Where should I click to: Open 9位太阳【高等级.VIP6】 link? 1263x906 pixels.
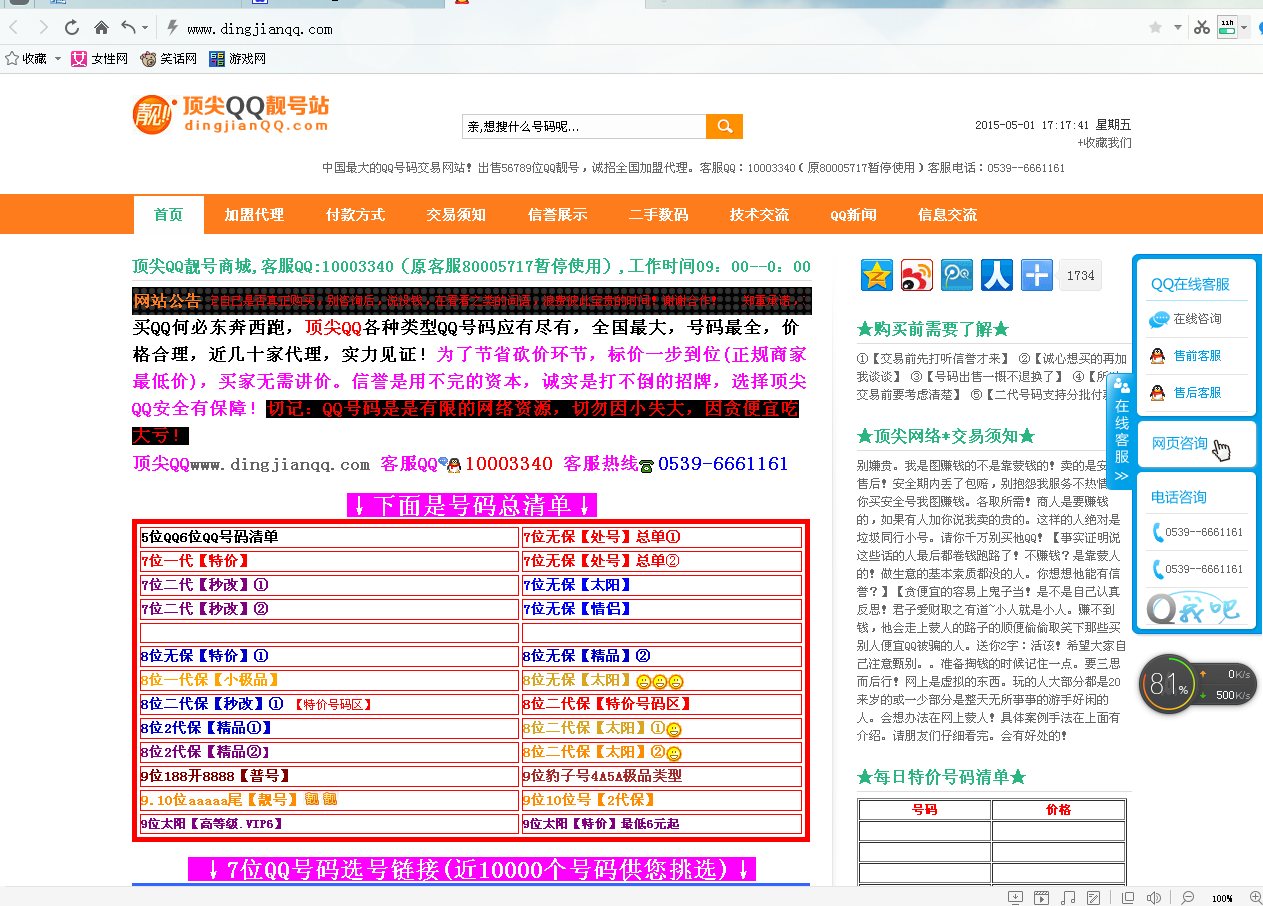tap(212, 824)
